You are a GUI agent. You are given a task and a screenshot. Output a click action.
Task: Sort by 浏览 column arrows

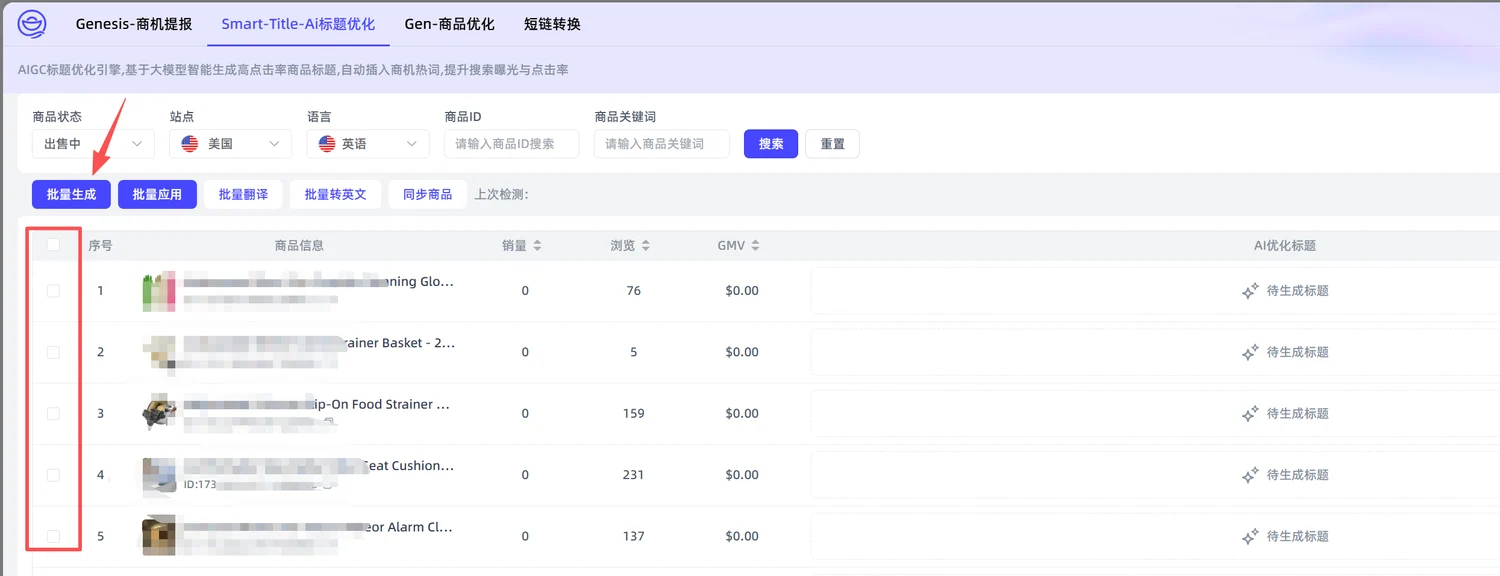646,245
